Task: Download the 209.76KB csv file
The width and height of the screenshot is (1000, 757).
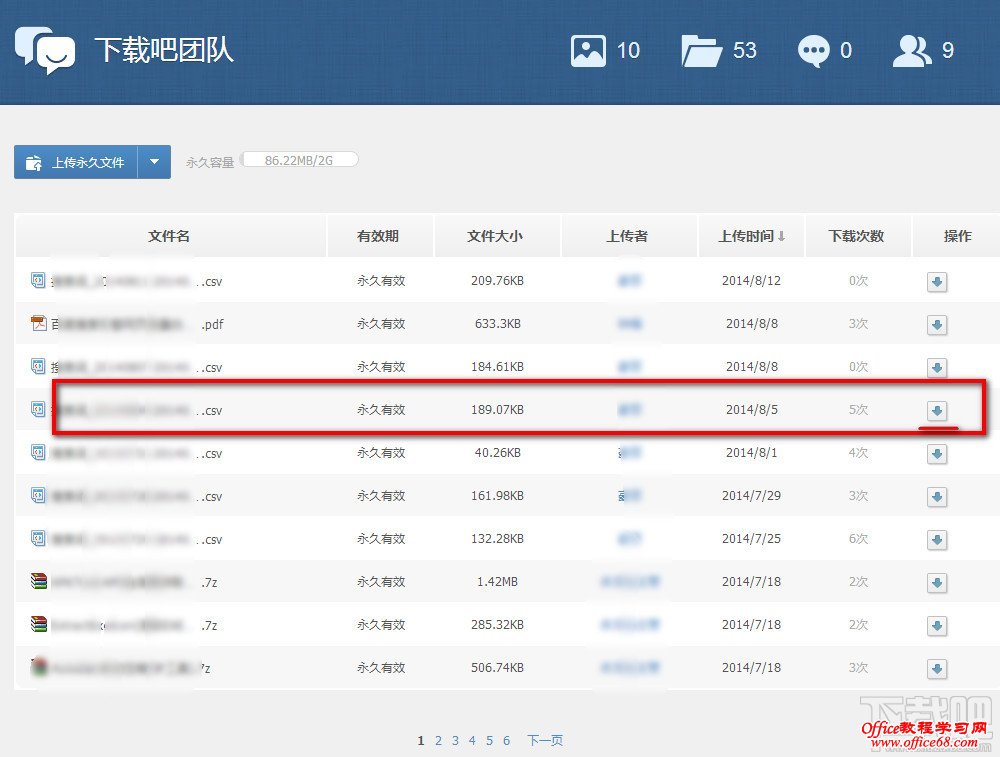Action: pyautogui.click(x=937, y=282)
